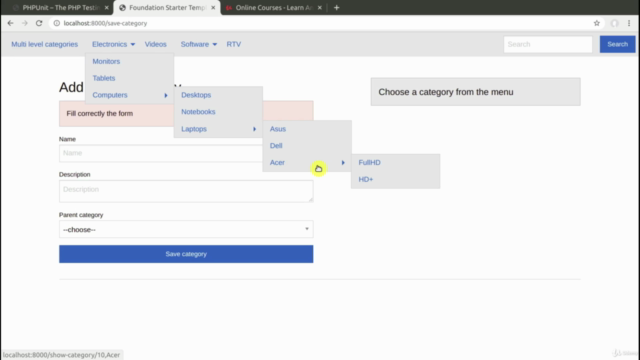
Task: Click the browser forward arrow
Action: tap(24, 23)
